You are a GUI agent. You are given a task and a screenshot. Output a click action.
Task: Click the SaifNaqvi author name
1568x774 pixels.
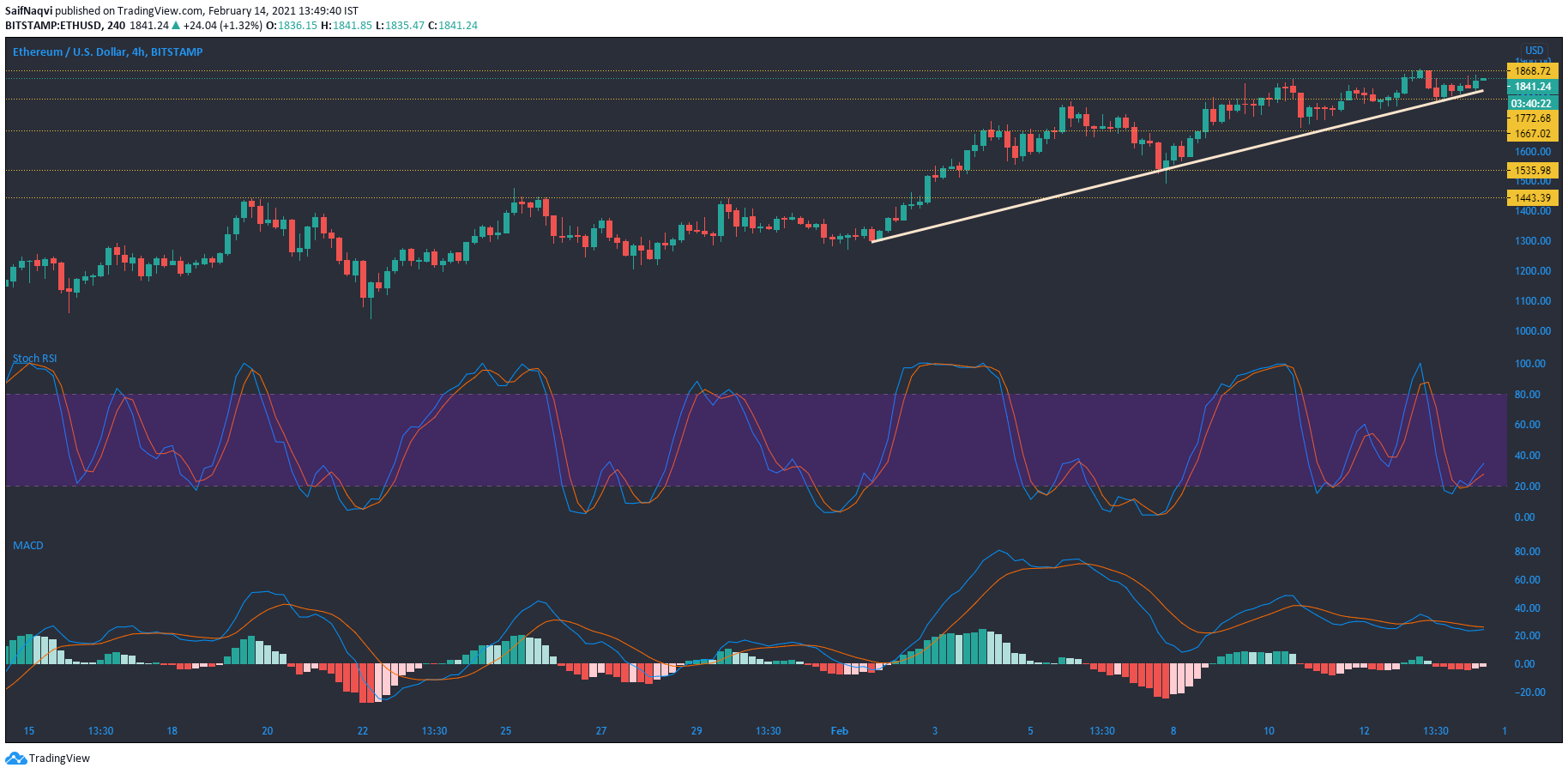pyautogui.click(x=28, y=11)
